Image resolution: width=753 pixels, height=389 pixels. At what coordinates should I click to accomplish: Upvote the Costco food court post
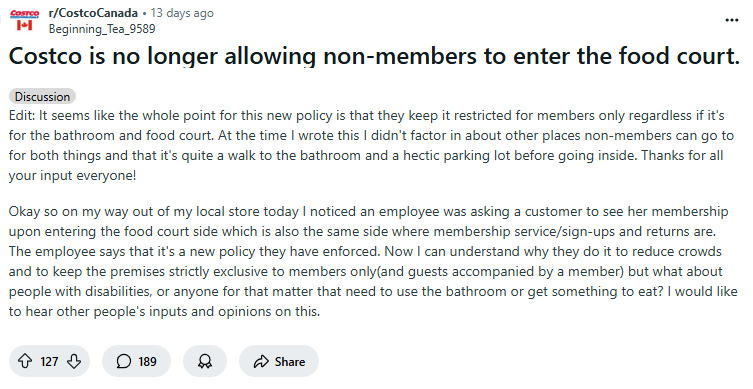25,361
